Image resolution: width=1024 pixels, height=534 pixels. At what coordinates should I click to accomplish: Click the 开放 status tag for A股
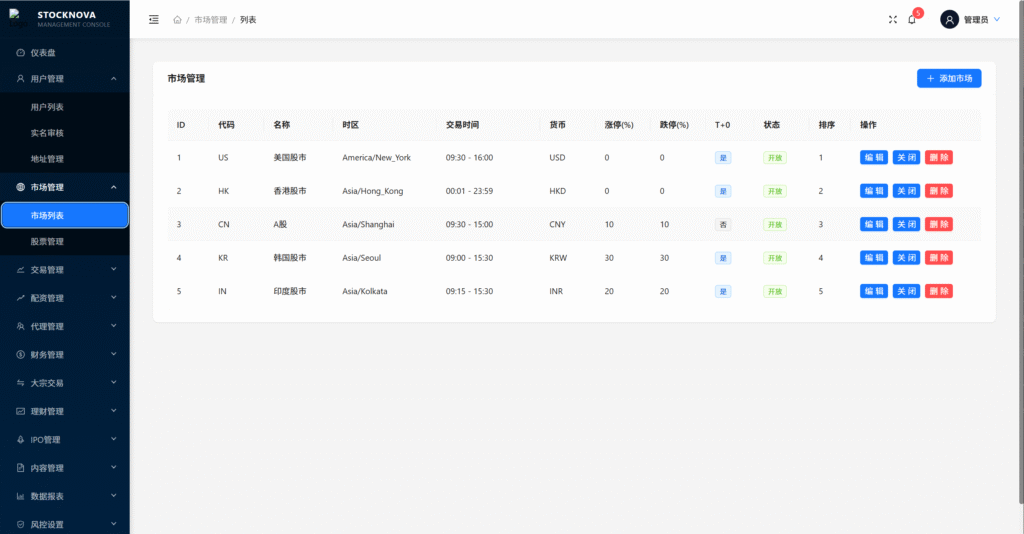775,225
